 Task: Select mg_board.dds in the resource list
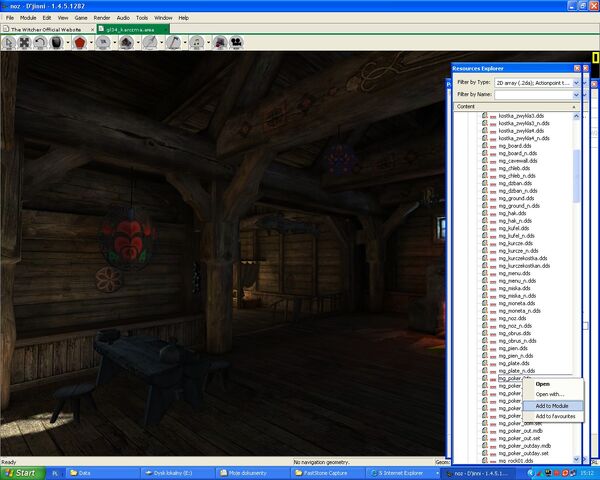pos(515,146)
